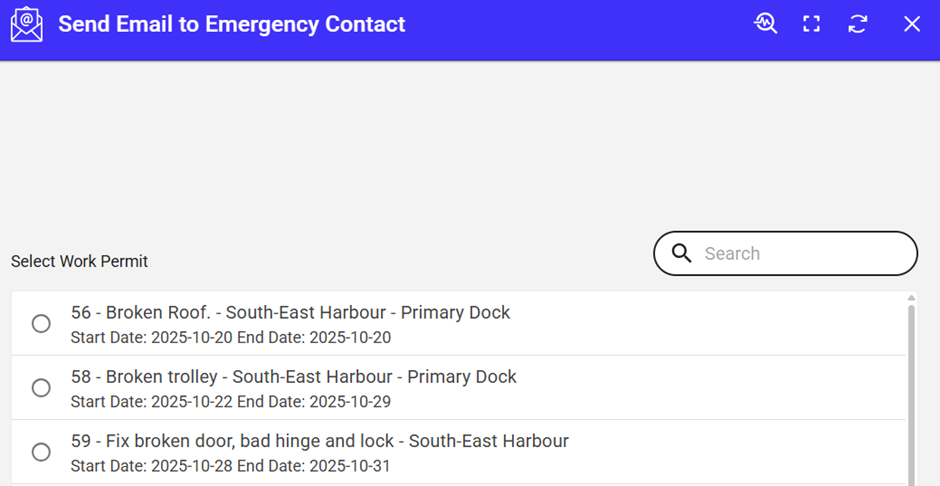940x486 pixels.
Task: Click the 'Send Email to Emergency Contact' title
Action: click(231, 24)
